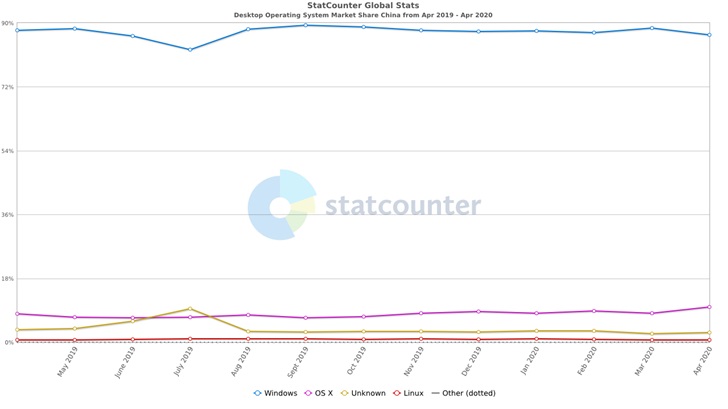Hide the Unknown series via legend
Screen dimensions: 728x409
363,393
